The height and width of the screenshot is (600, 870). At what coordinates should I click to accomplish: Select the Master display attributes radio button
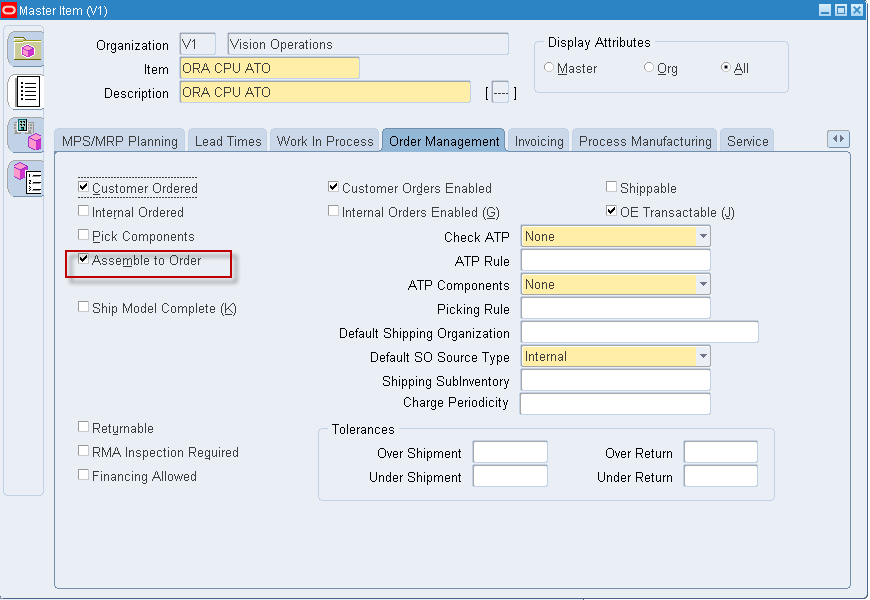551,67
